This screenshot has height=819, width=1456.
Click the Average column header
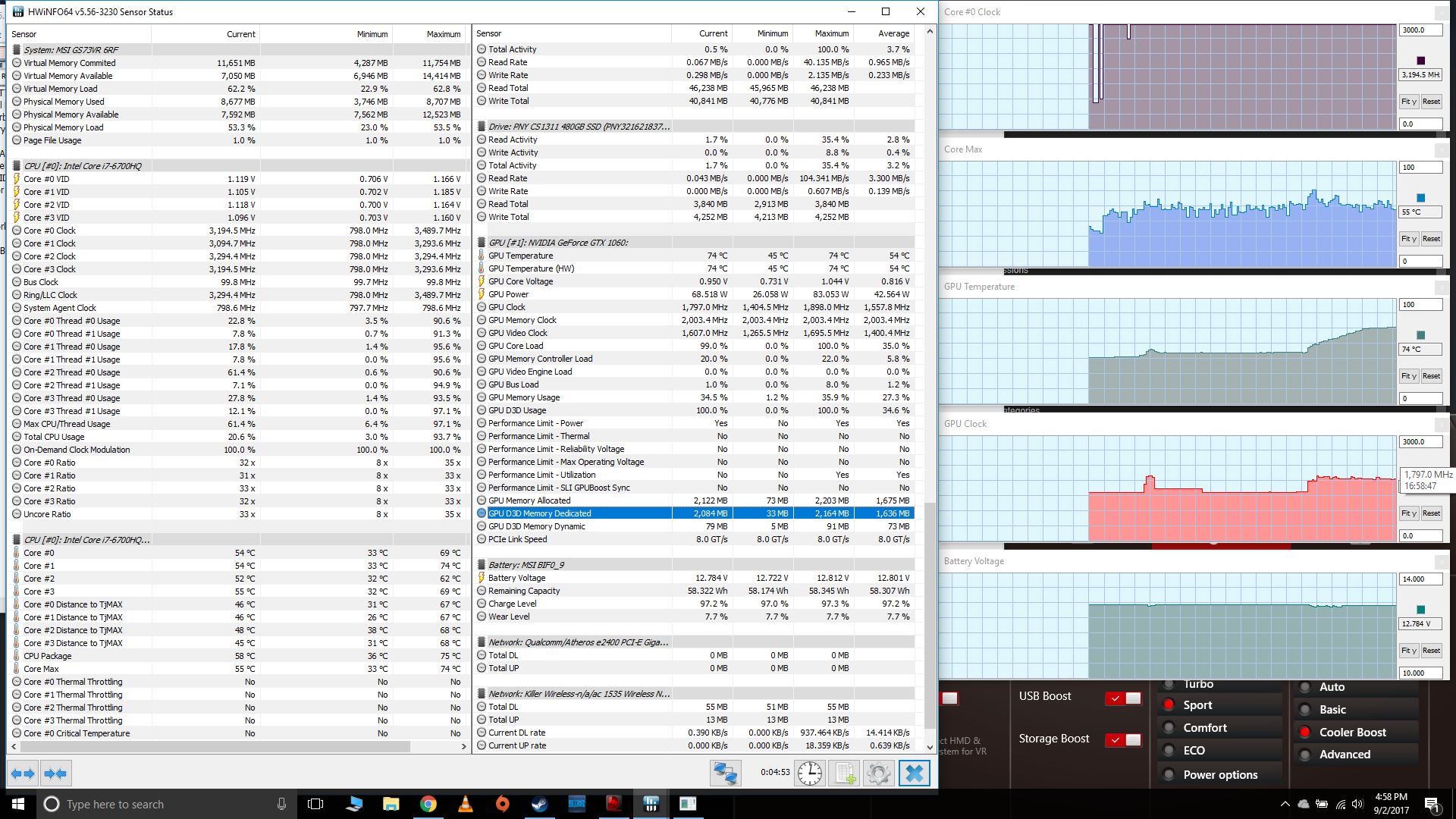point(883,33)
